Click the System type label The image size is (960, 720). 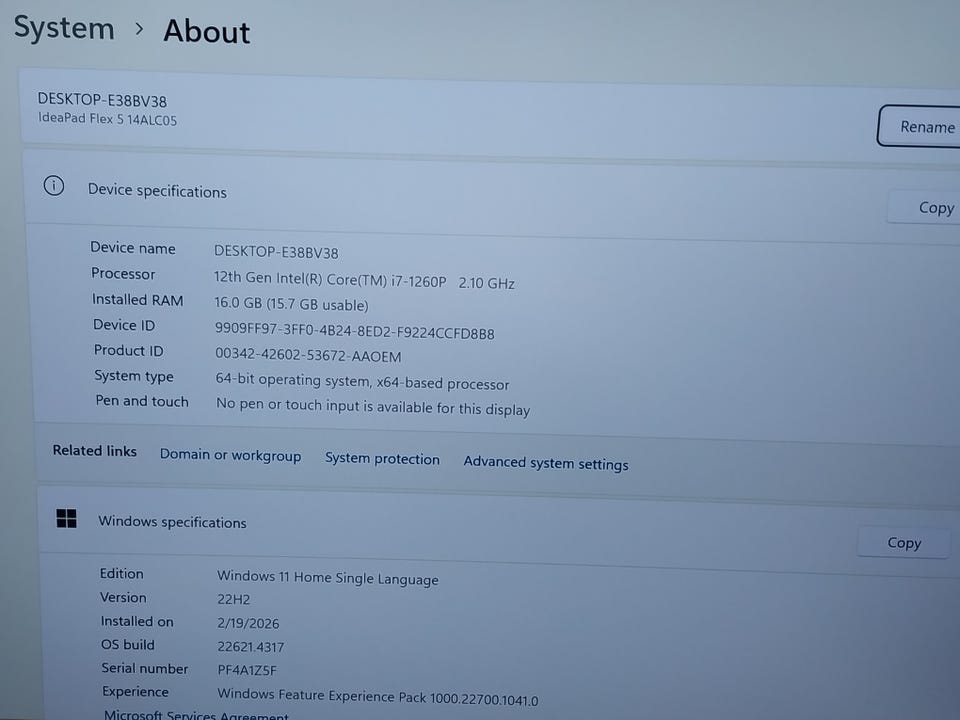(133, 376)
